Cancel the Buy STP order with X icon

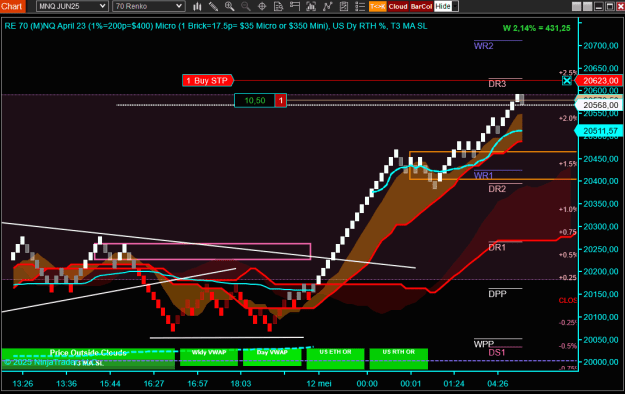coord(566,81)
